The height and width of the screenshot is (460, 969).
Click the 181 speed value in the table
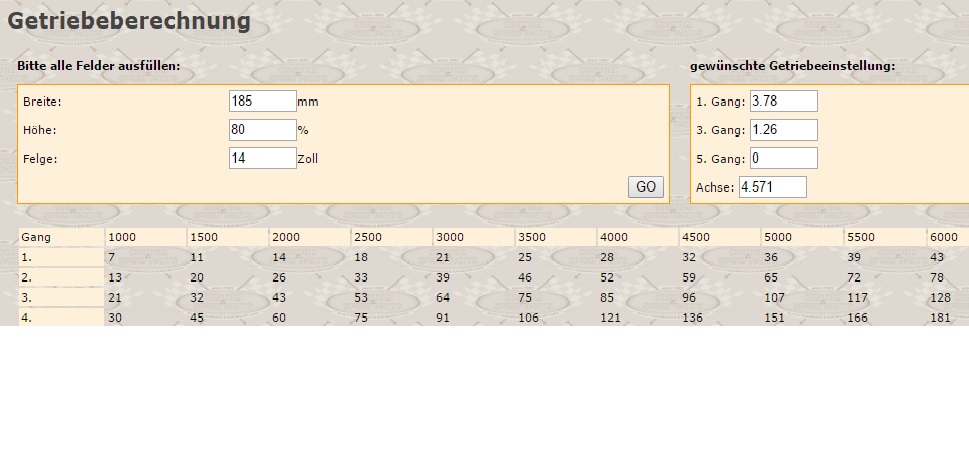(x=940, y=317)
